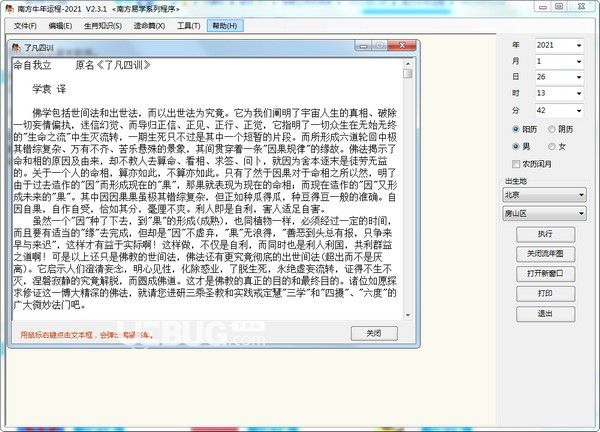Image resolution: width=600 pixels, height=432 pixels.
Task: Expand the 分 dropdown showing 42
Action: pos(579,111)
